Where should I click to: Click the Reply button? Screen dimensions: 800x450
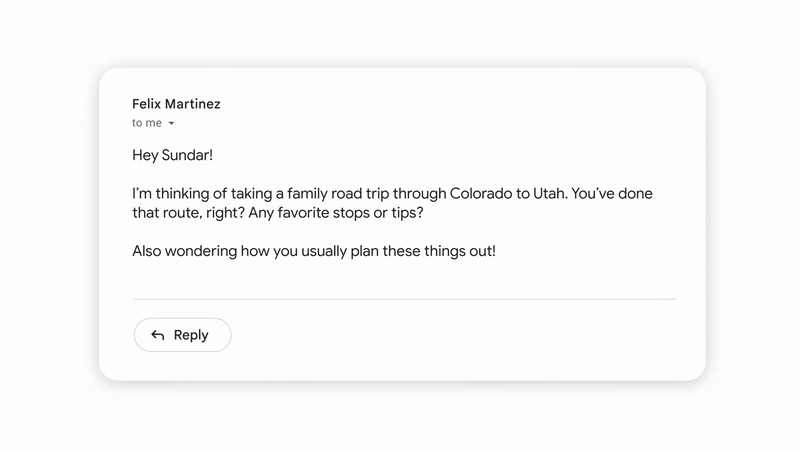pyautogui.click(x=182, y=335)
